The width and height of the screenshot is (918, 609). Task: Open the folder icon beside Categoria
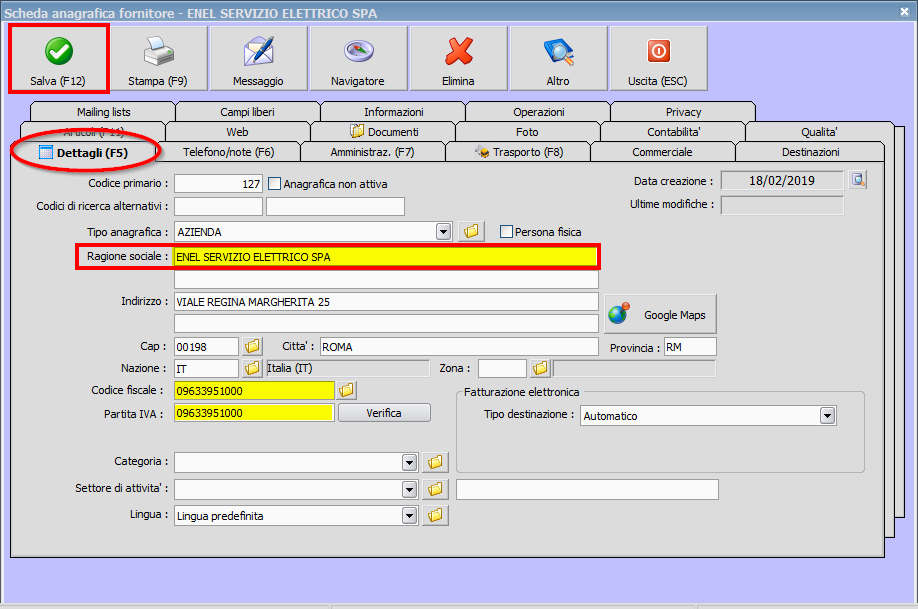coord(435,462)
